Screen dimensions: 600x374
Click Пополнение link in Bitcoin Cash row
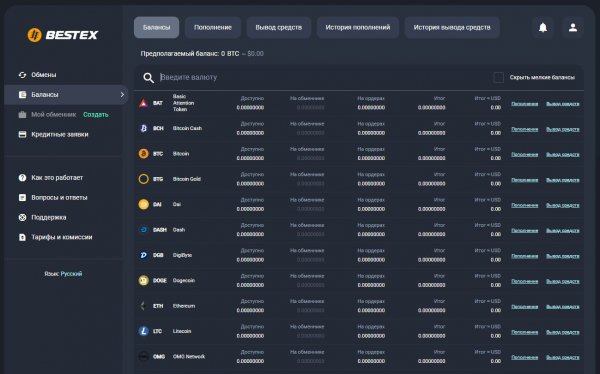point(525,129)
